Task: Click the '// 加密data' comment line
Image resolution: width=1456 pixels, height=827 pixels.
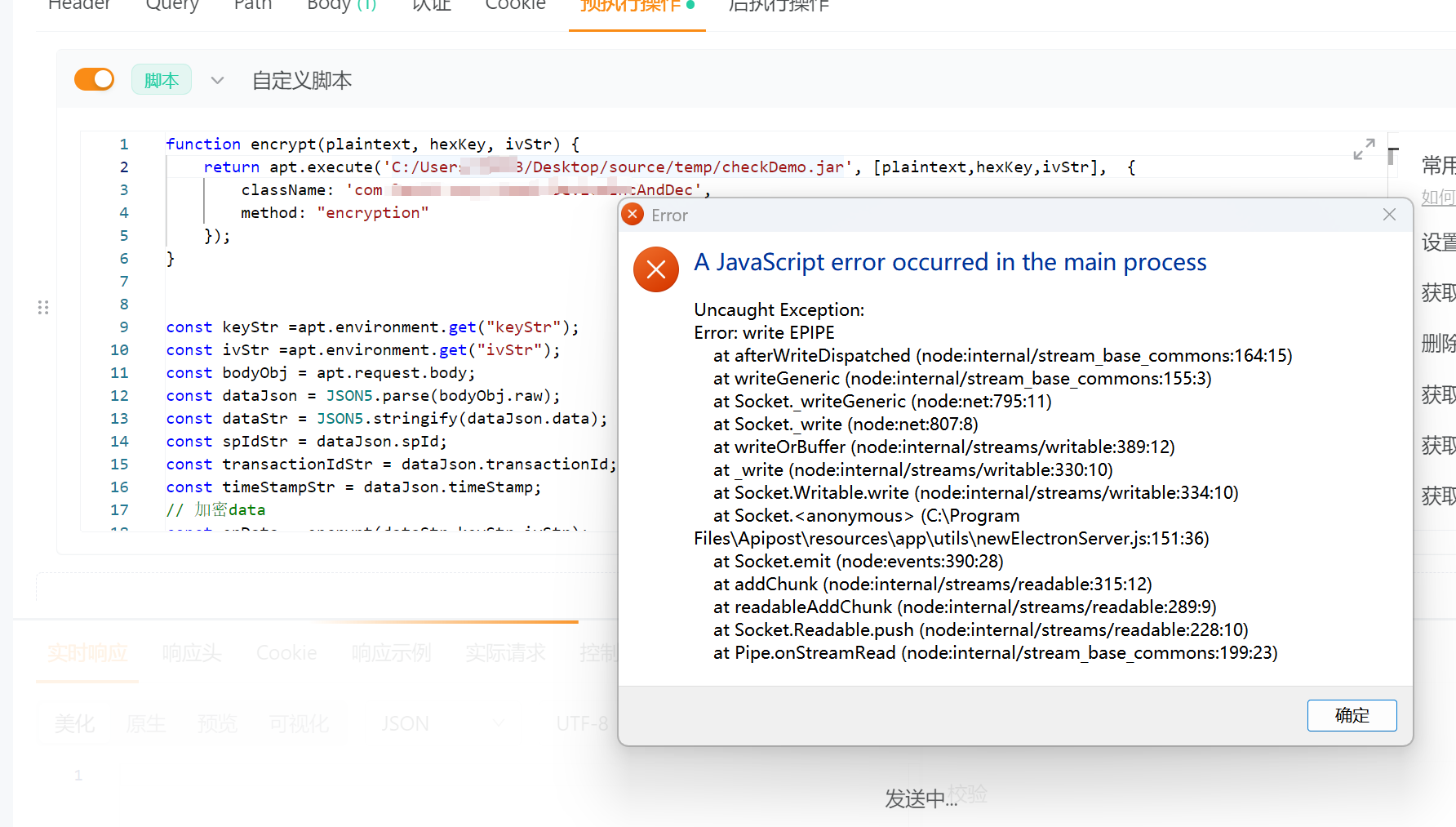Action: pyautogui.click(x=215, y=510)
